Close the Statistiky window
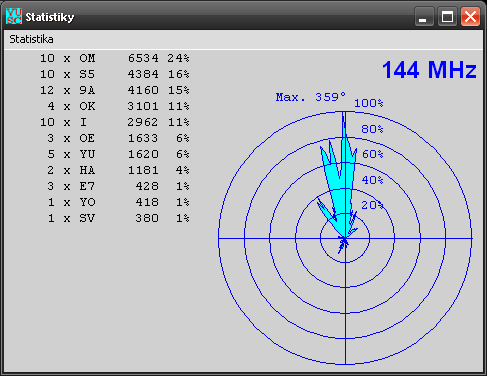The image size is (487, 376). point(470,17)
